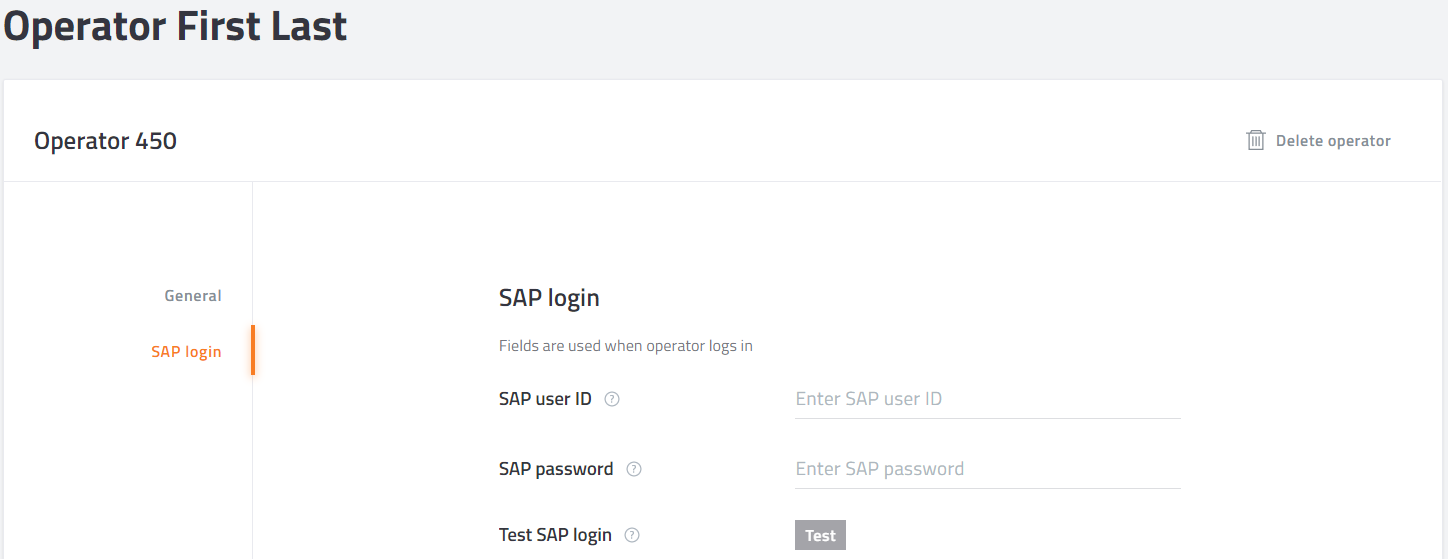
Task: Open help icon beside Test SAP login
Action: pos(632,535)
